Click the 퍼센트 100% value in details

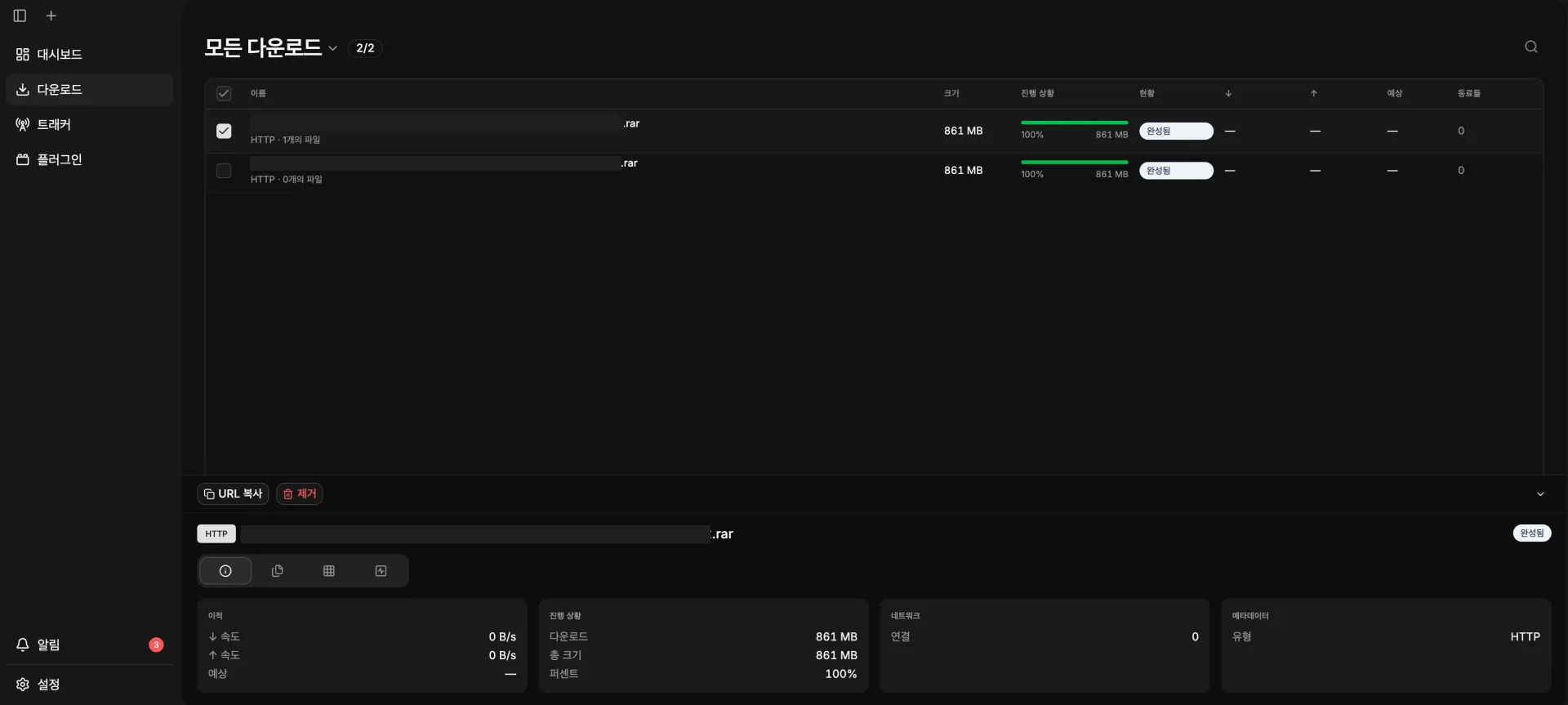(840, 674)
